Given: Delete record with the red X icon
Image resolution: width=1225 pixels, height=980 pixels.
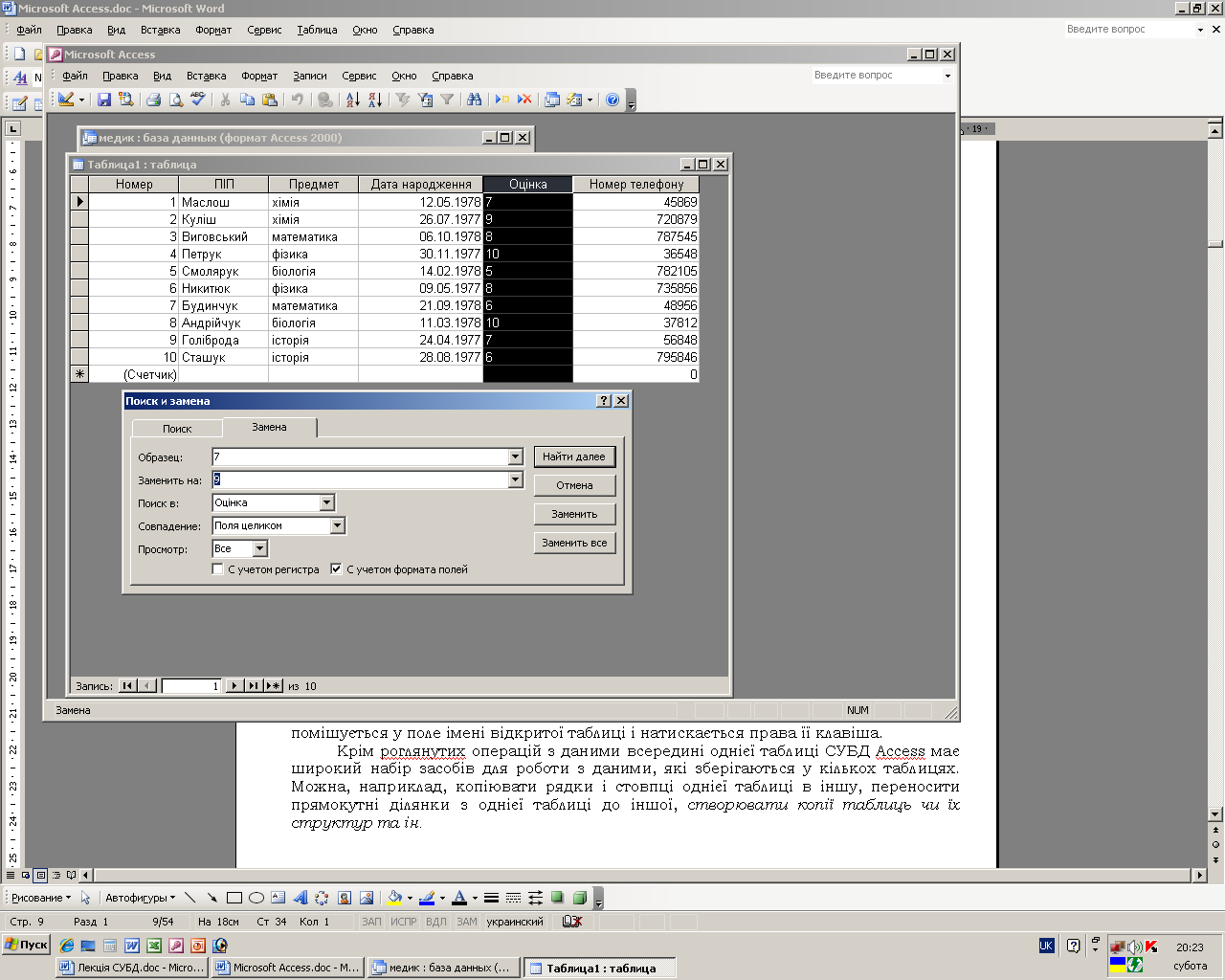Looking at the screenshot, I should pos(524,100).
